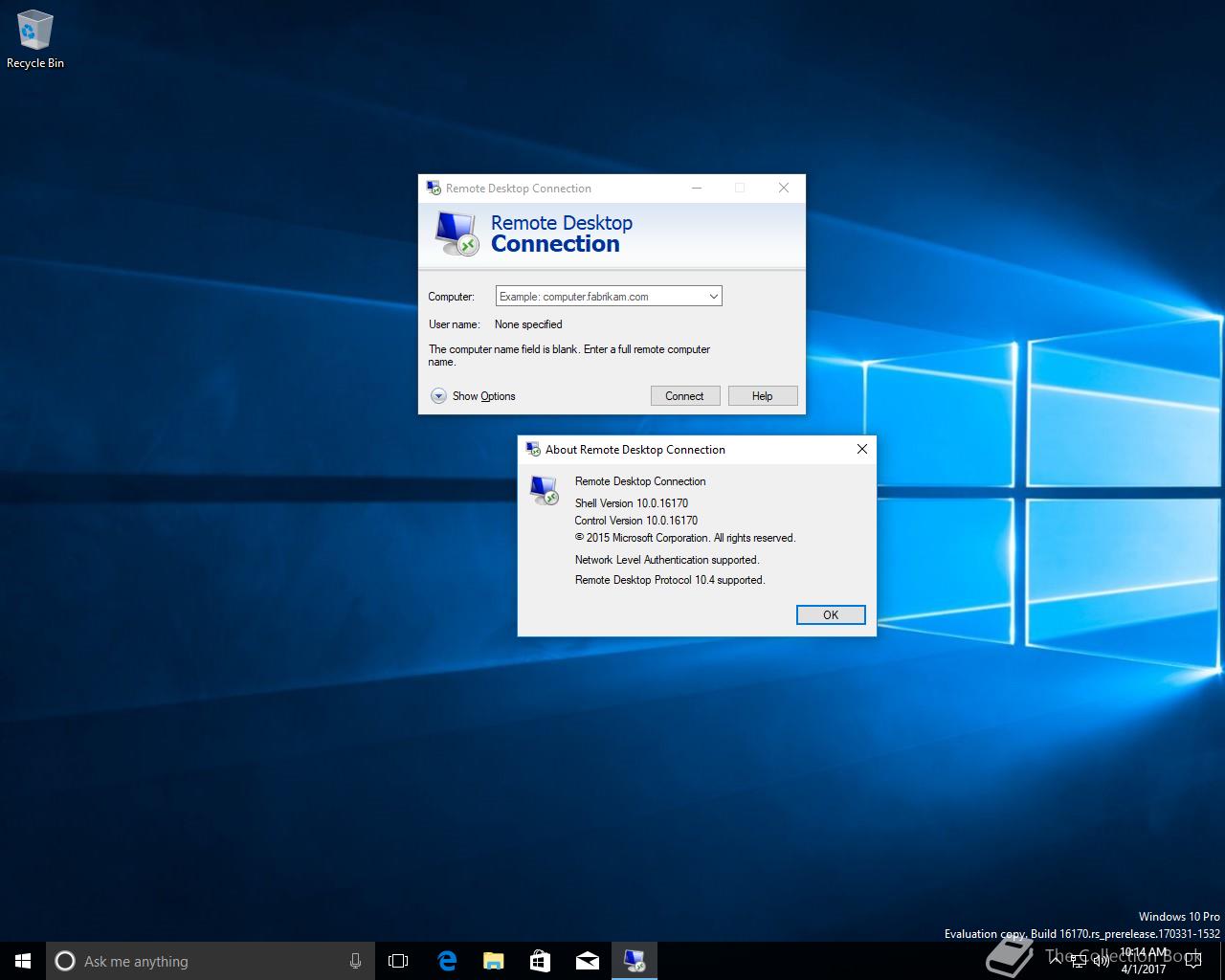The width and height of the screenshot is (1225, 980).
Task: Open the Mail app from the taskbar
Action: click(587, 961)
